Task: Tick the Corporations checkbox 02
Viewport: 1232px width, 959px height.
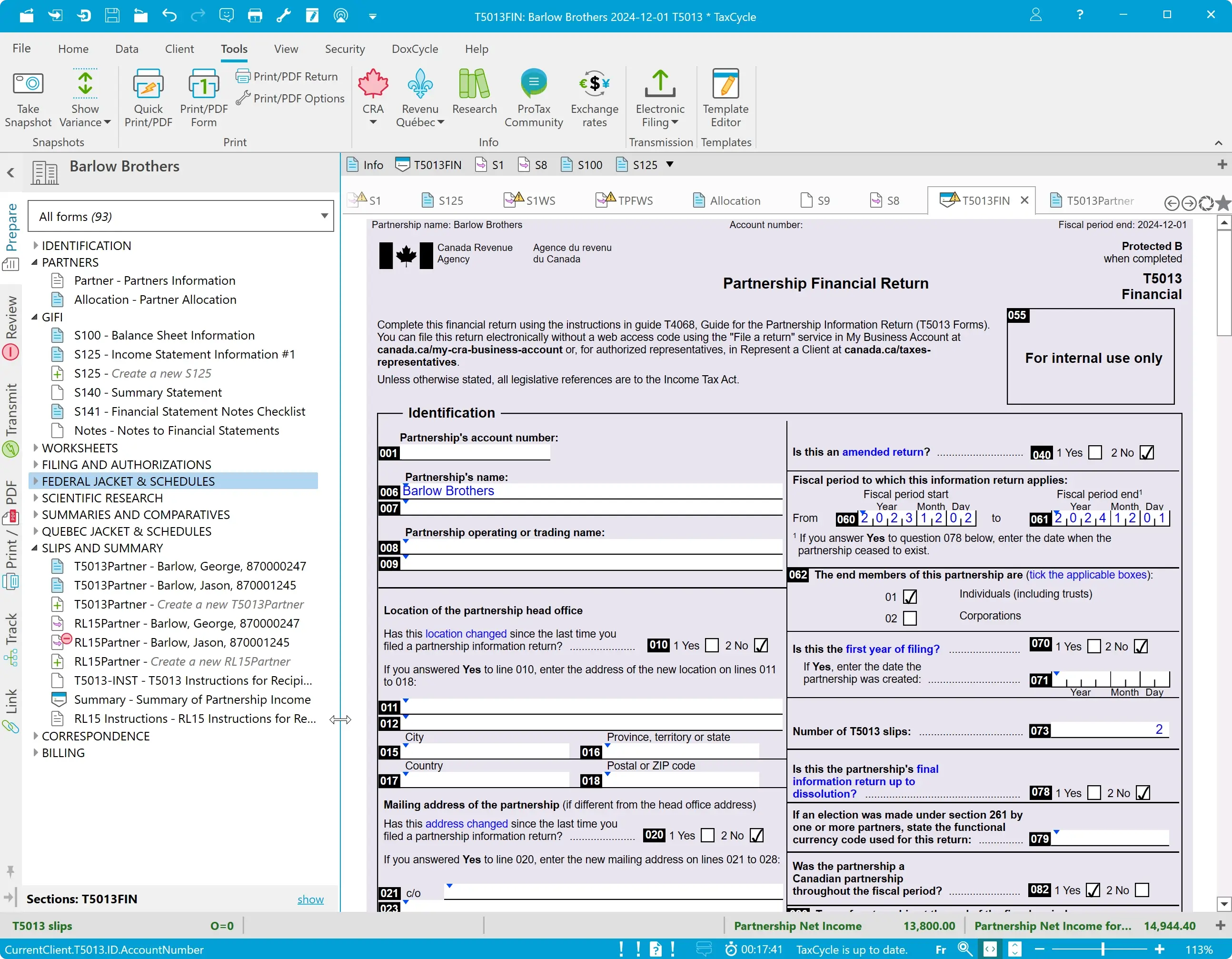Action: tap(910, 618)
